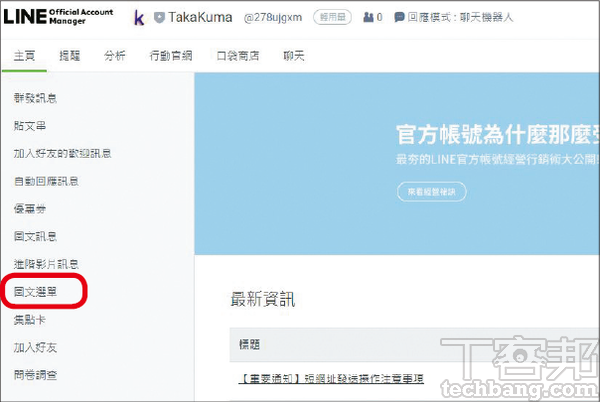This screenshot has height=402, width=600.
Task: Click the LINE Official Account Manager logo
Action: coord(58,17)
